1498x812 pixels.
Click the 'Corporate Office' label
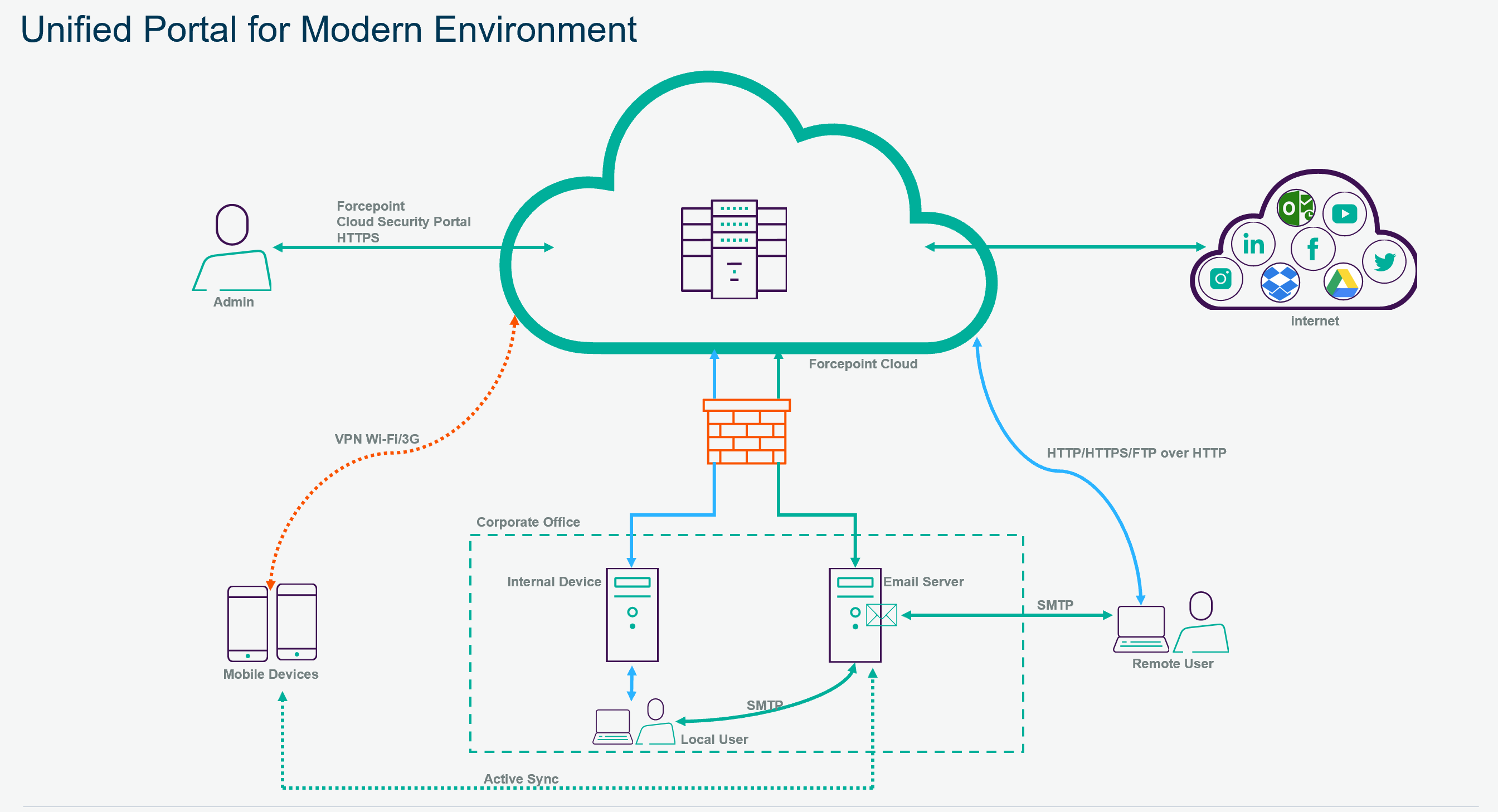pos(528,522)
